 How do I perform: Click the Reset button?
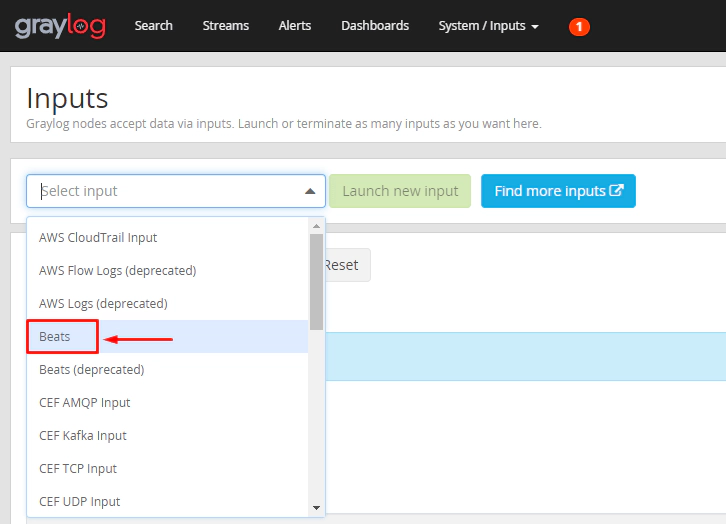point(341,265)
